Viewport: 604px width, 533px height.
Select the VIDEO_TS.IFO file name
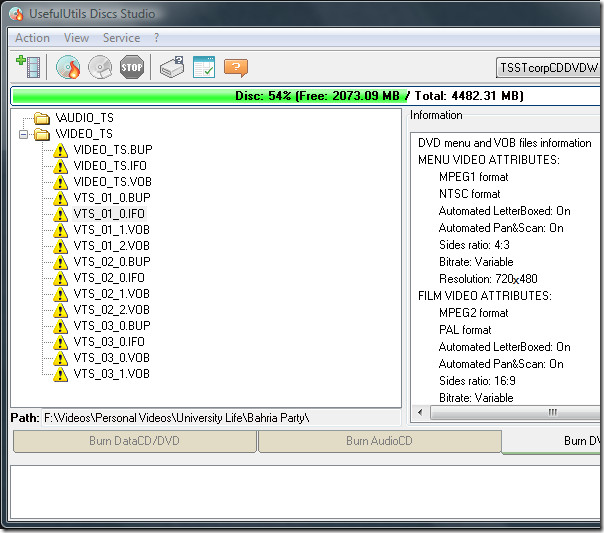[110, 166]
